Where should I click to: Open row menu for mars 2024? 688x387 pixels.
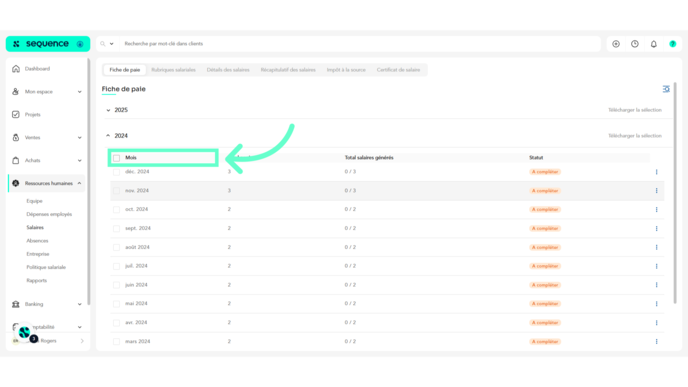pos(656,341)
